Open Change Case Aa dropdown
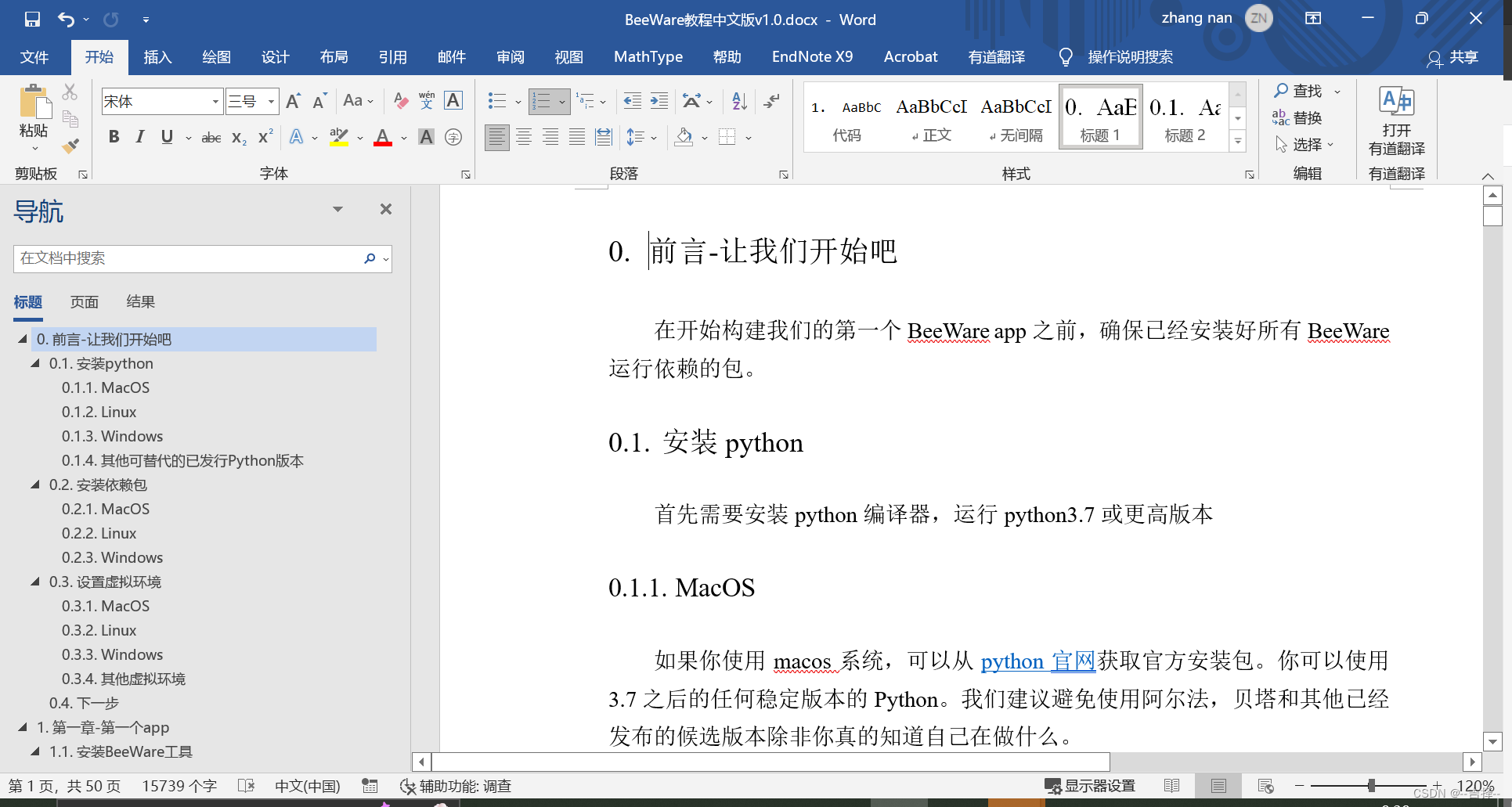Image resolution: width=1512 pixels, height=807 pixels. (x=359, y=101)
